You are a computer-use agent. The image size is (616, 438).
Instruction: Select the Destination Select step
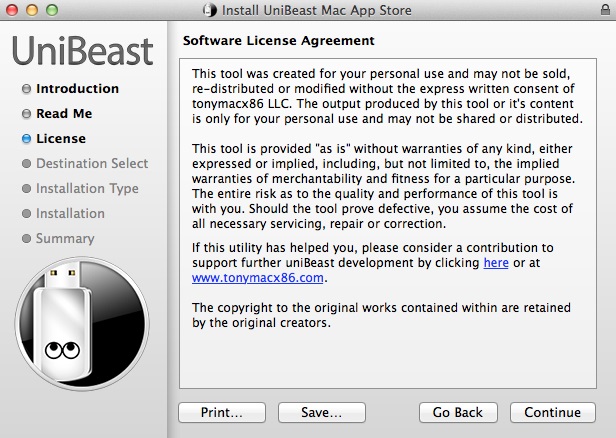click(x=92, y=163)
